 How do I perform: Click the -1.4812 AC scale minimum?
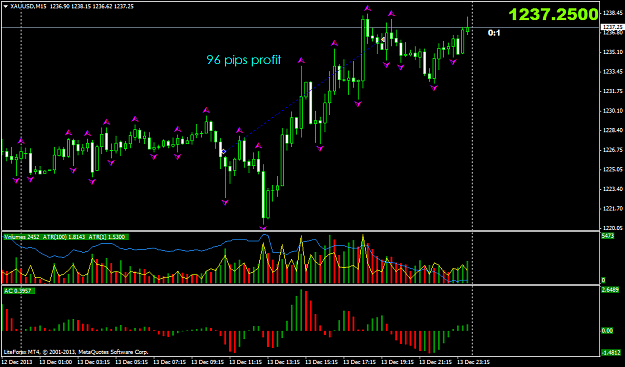(x=611, y=353)
